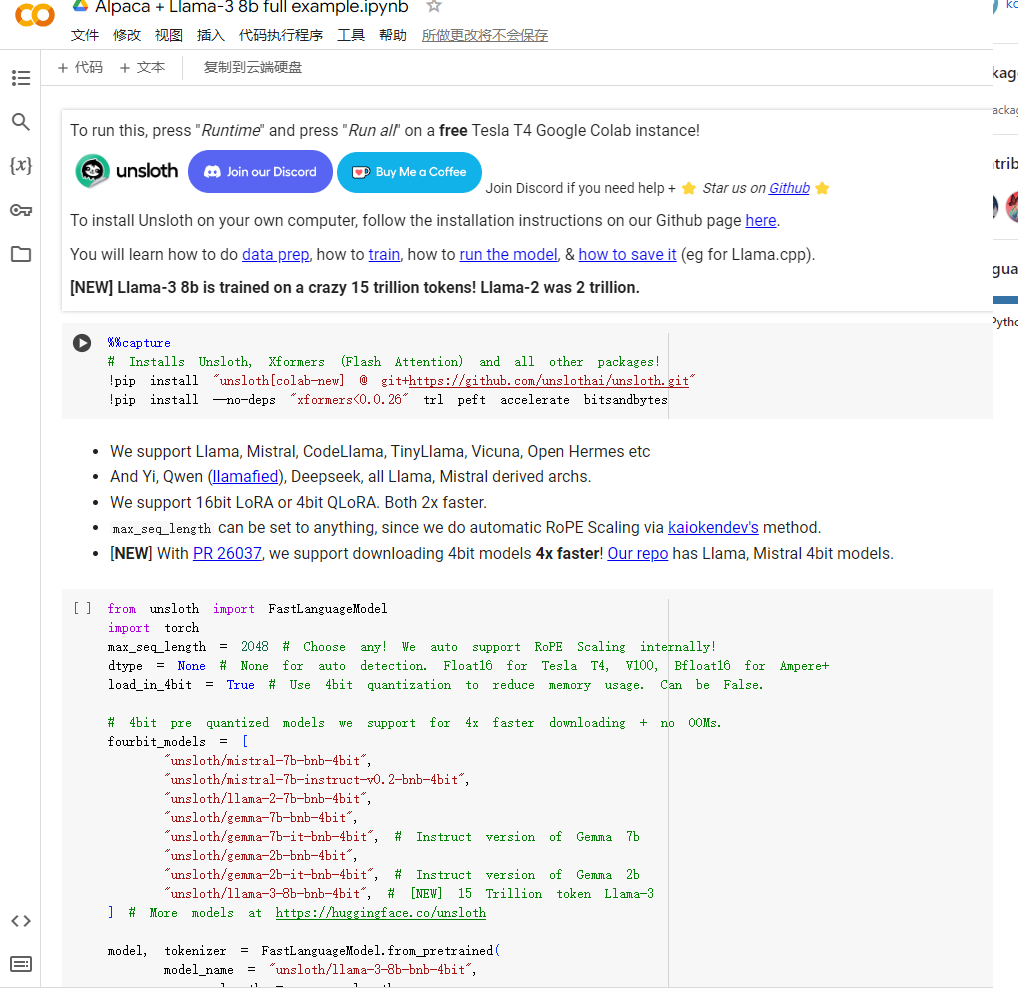Follow the 'here' installation instructions link
The width and height of the screenshot is (1023, 1002).
761,220
